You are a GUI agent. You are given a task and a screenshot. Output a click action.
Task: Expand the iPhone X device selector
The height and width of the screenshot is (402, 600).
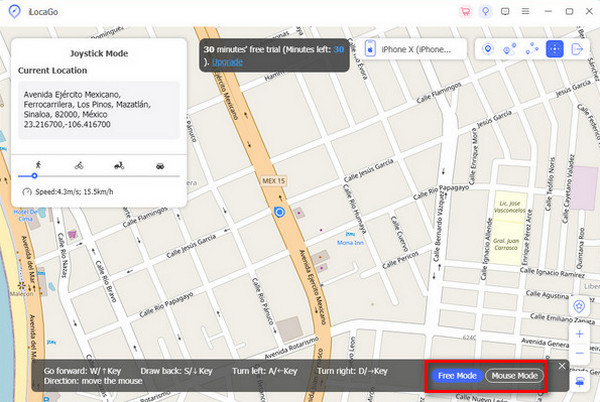pos(411,49)
